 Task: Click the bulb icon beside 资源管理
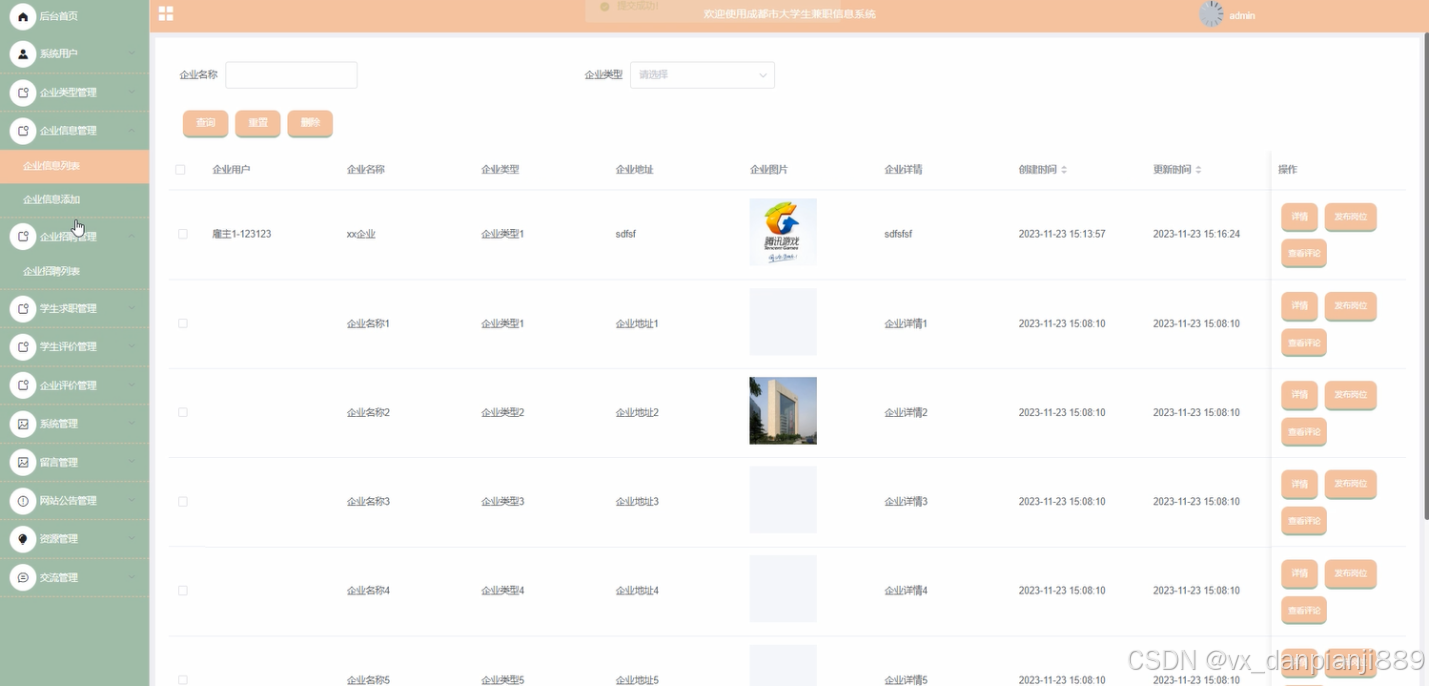[x=23, y=539]
